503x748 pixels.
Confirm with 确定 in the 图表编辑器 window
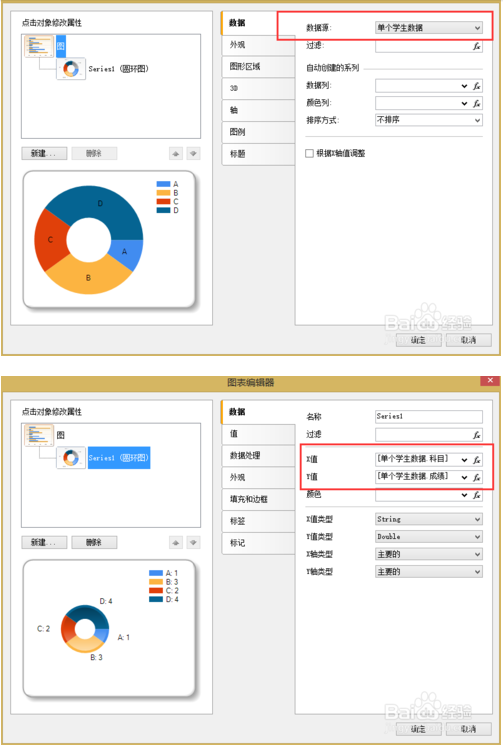click(x=419, y=729)
